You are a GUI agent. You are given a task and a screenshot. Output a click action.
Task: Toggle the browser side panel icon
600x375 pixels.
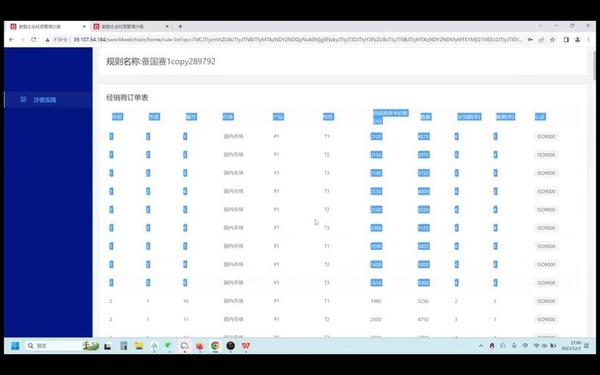tap(566, 39)
